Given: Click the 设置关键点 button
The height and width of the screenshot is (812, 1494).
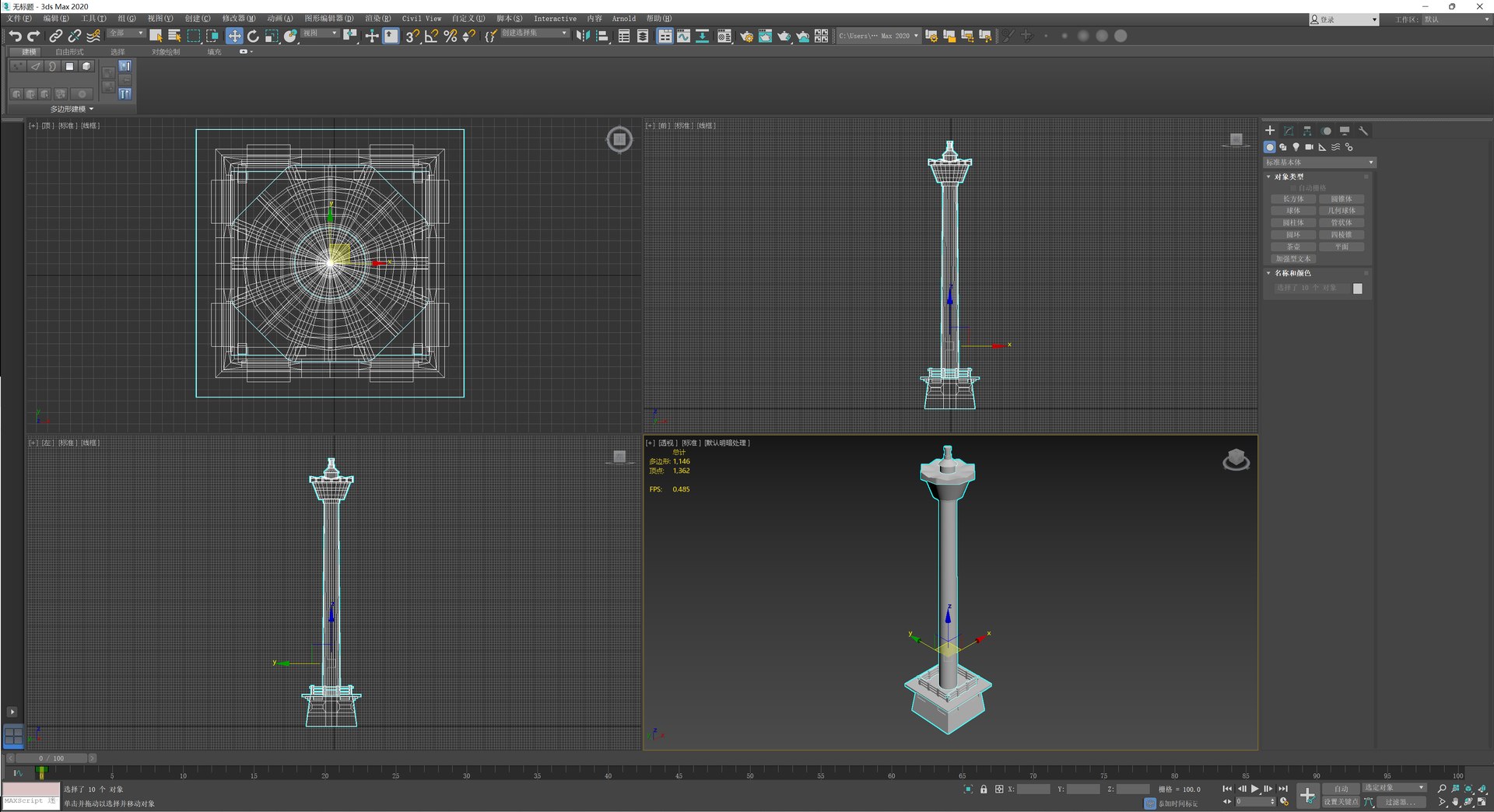Looking at the screenshot, I should point(1341,802).
